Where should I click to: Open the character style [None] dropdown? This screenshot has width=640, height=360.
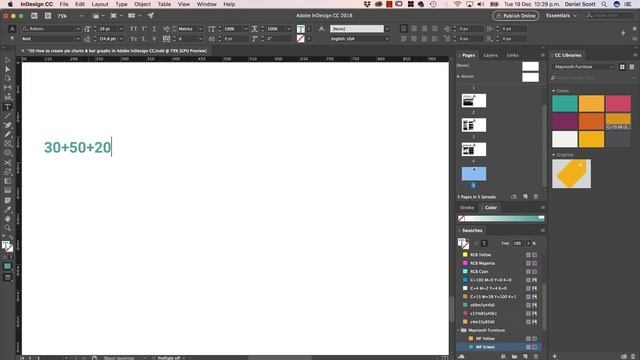pyautogui.click(x=387, y=29)
